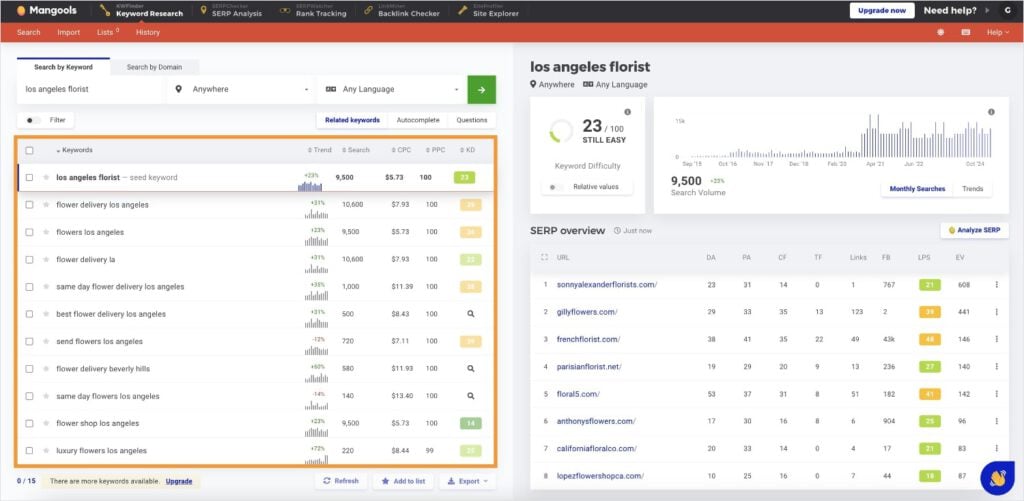The image size is (1024, 501).
Task: Open SERPWatcher Rank Tracking tool
Action: pyautogui.click(x=313, y=10)
